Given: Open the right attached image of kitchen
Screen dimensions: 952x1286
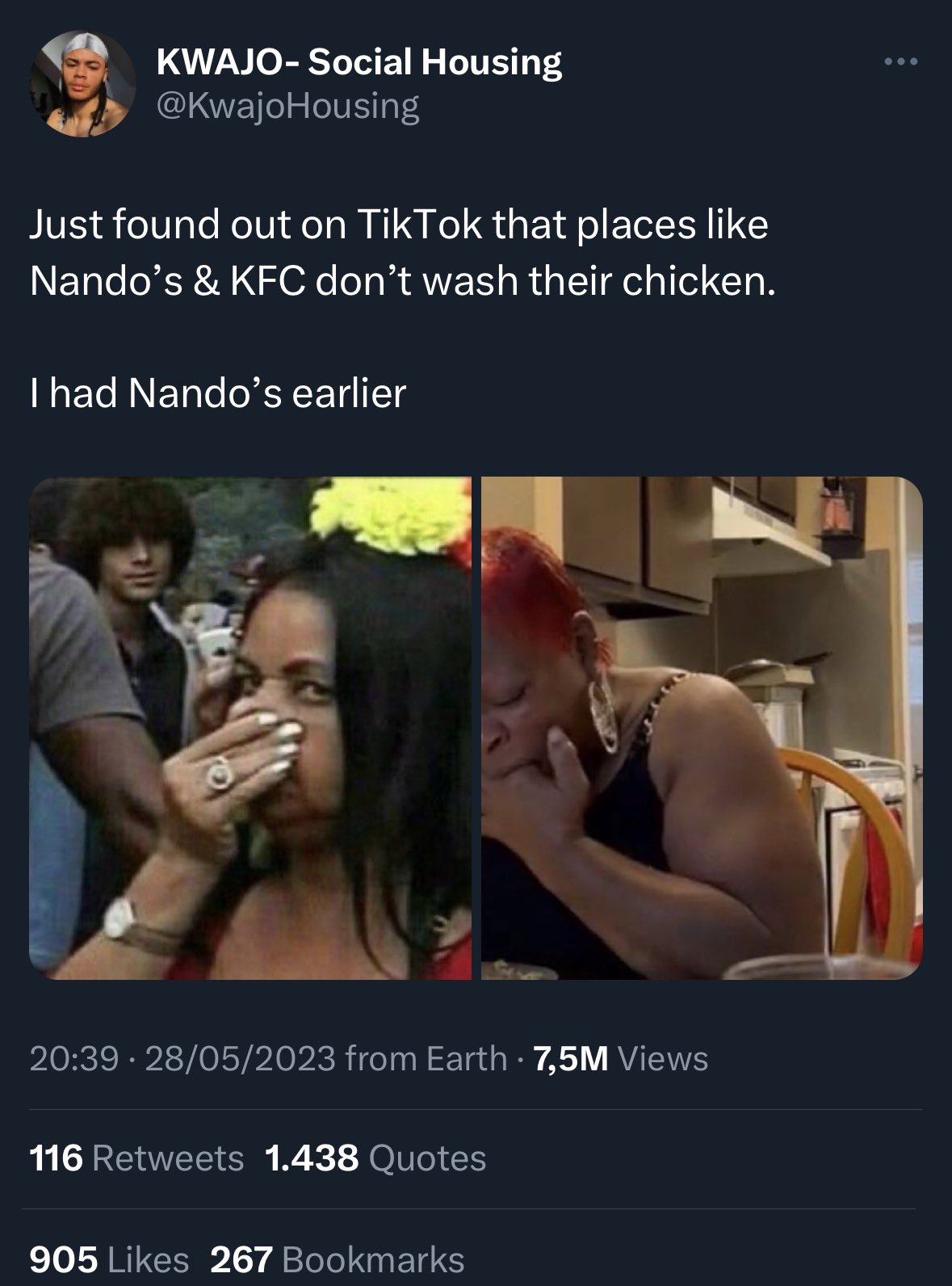Looking at the screenshot, I should point(702,728).
